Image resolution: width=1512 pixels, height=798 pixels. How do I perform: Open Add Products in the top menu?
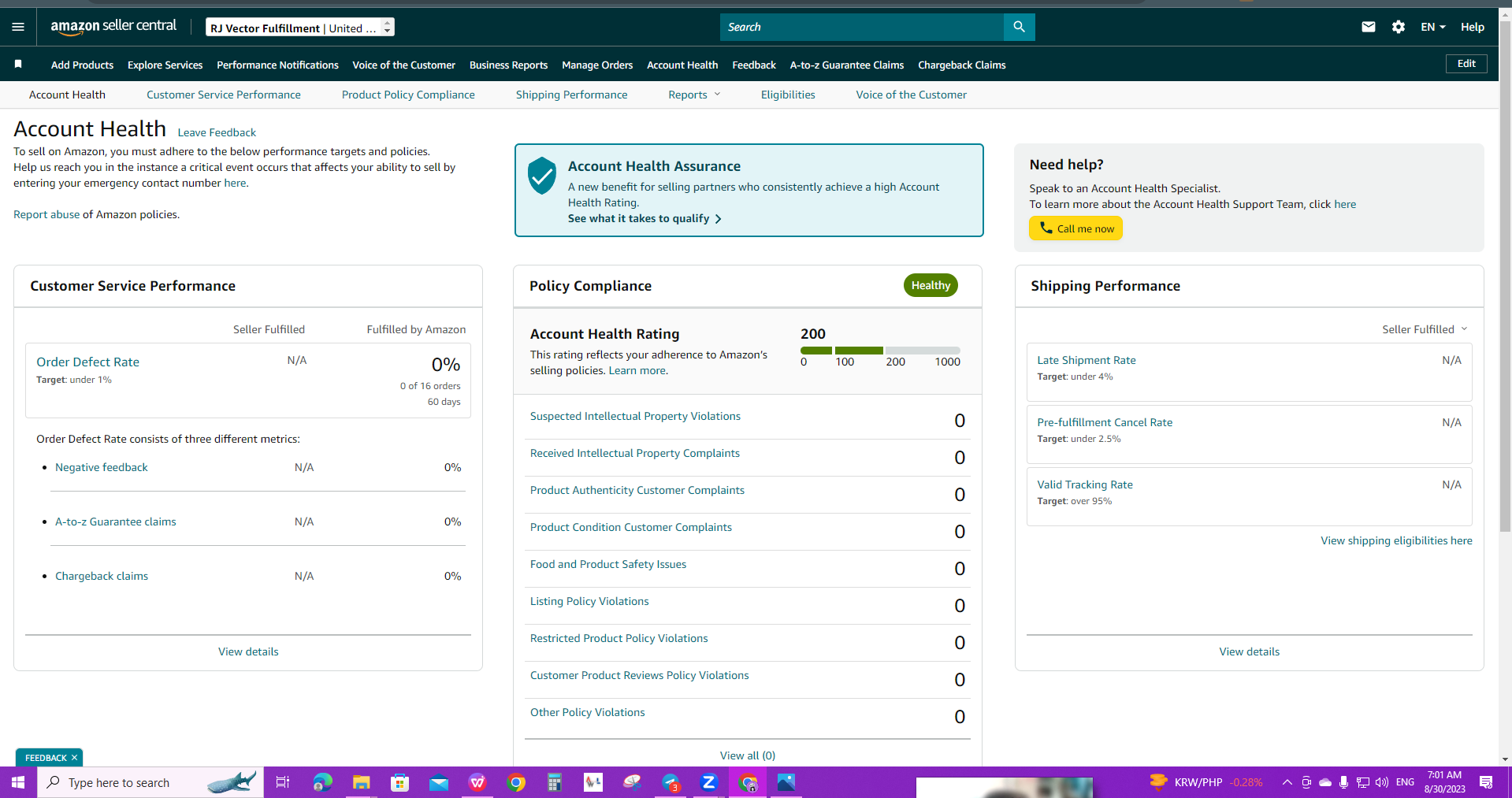(82, 65)
